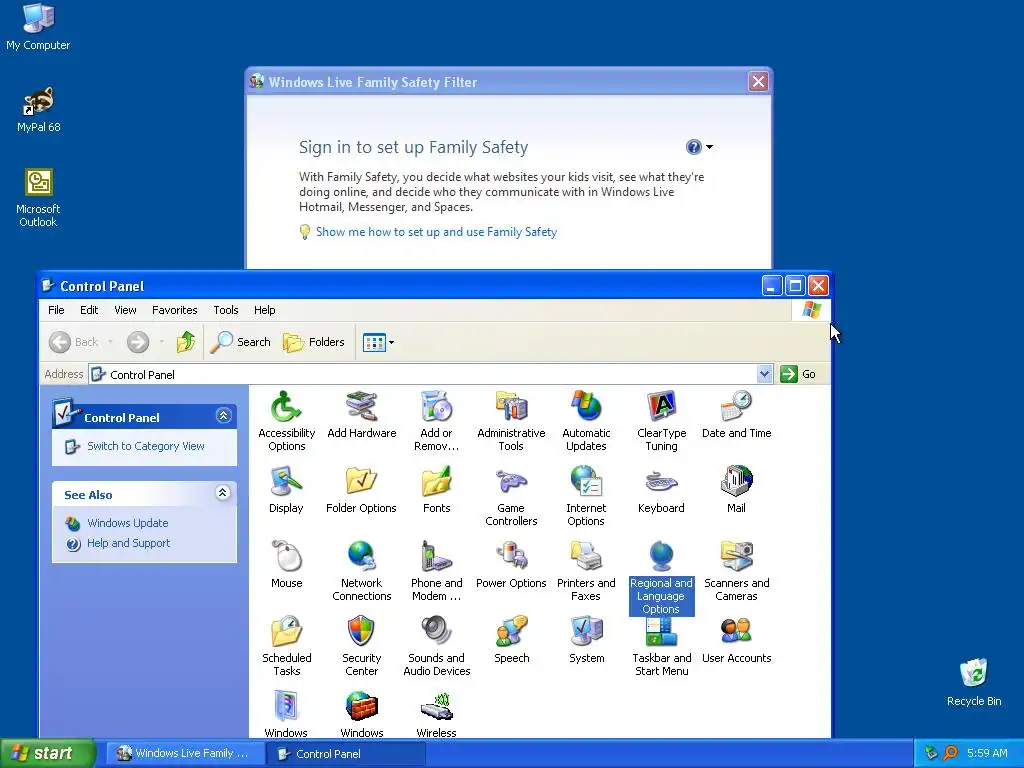Select the Display applet icon
This screenshot has height=768, width=1024.
[x=286, y=490]
